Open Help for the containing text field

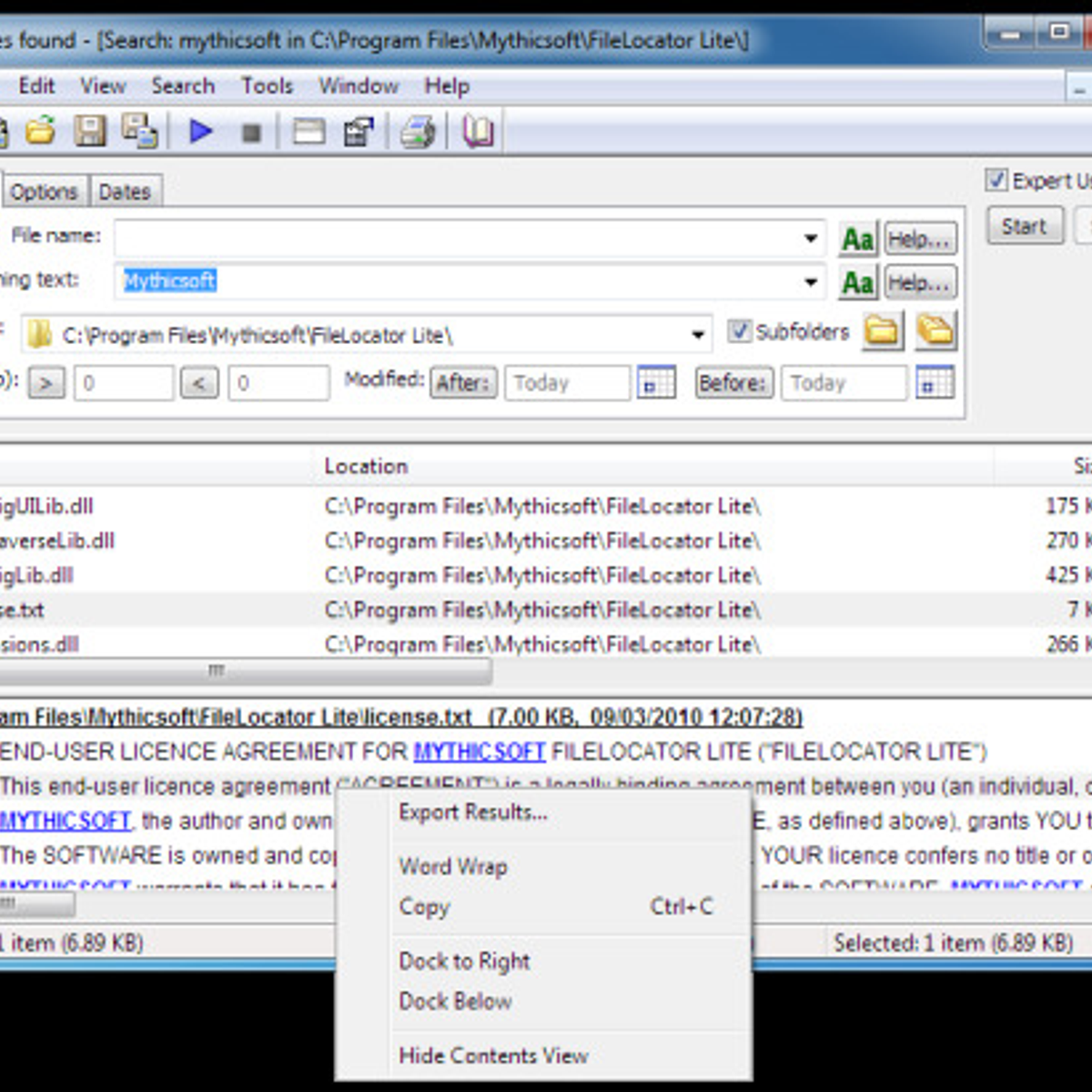920,282
